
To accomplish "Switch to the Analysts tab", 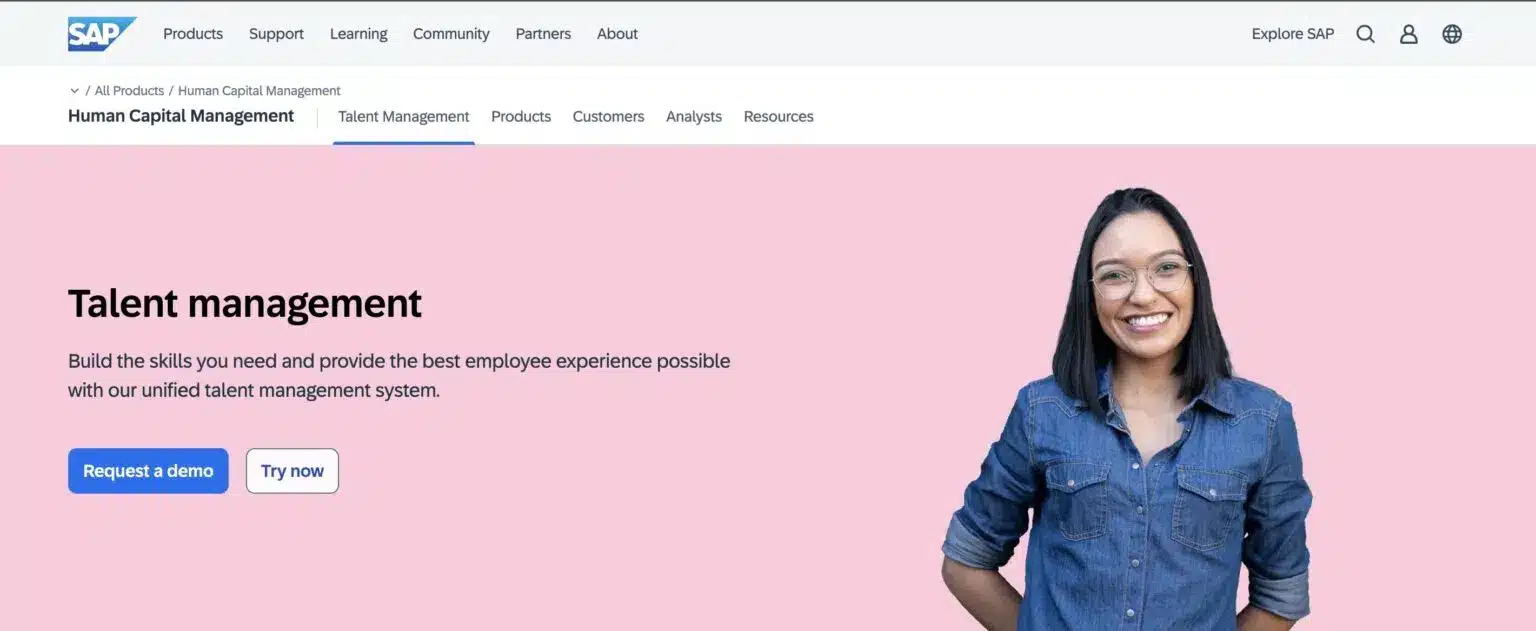I will click(694, 117).
